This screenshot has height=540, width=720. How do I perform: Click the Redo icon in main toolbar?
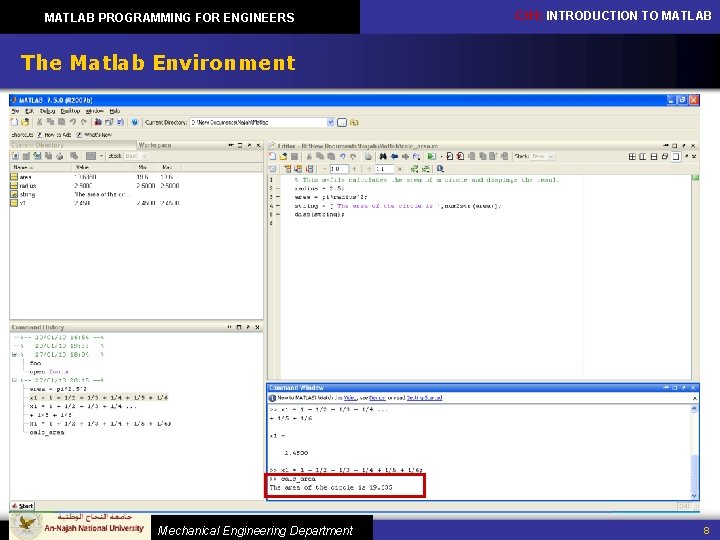click(x=84, y=122)
